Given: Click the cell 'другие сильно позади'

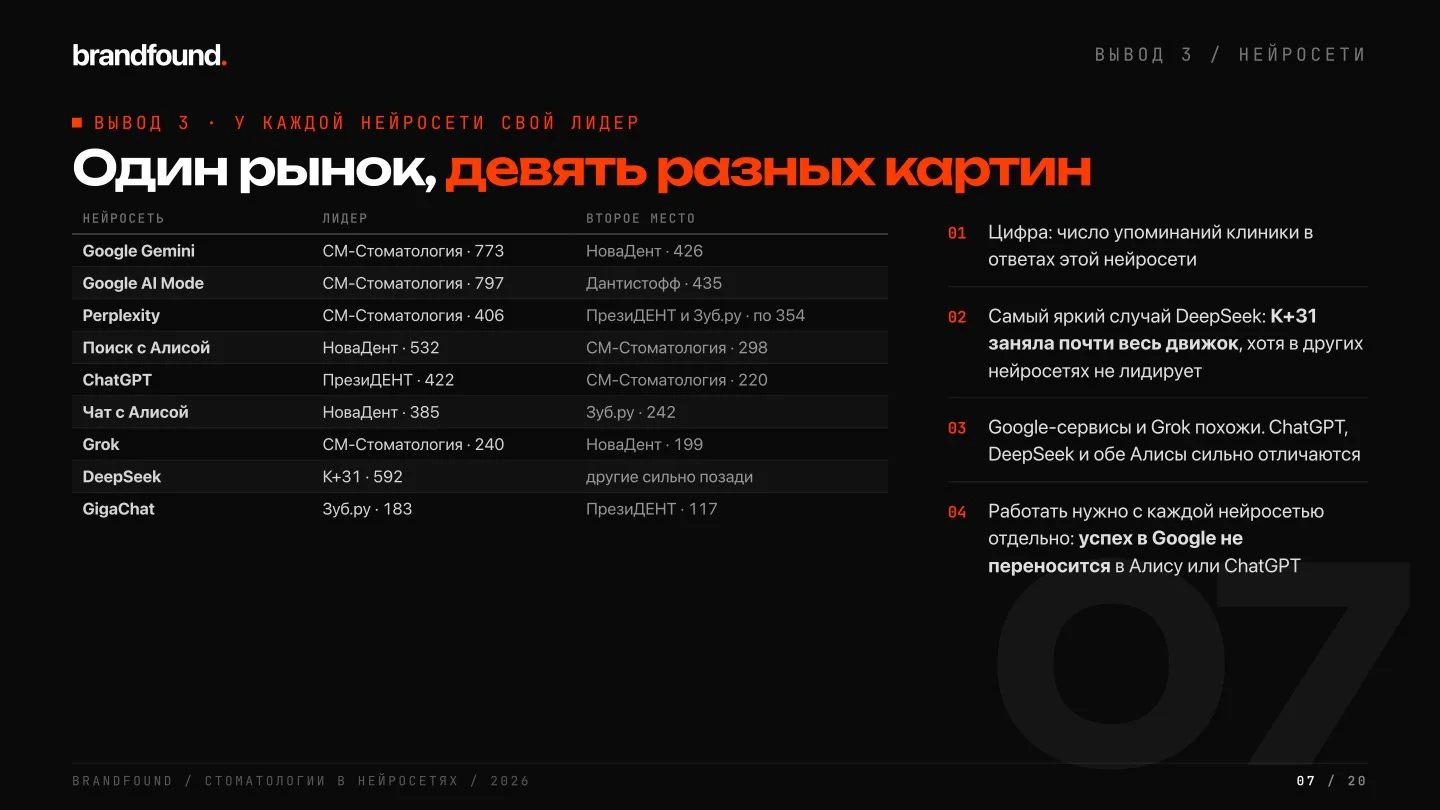Looking at the screenshot, I should click(669, 477).
